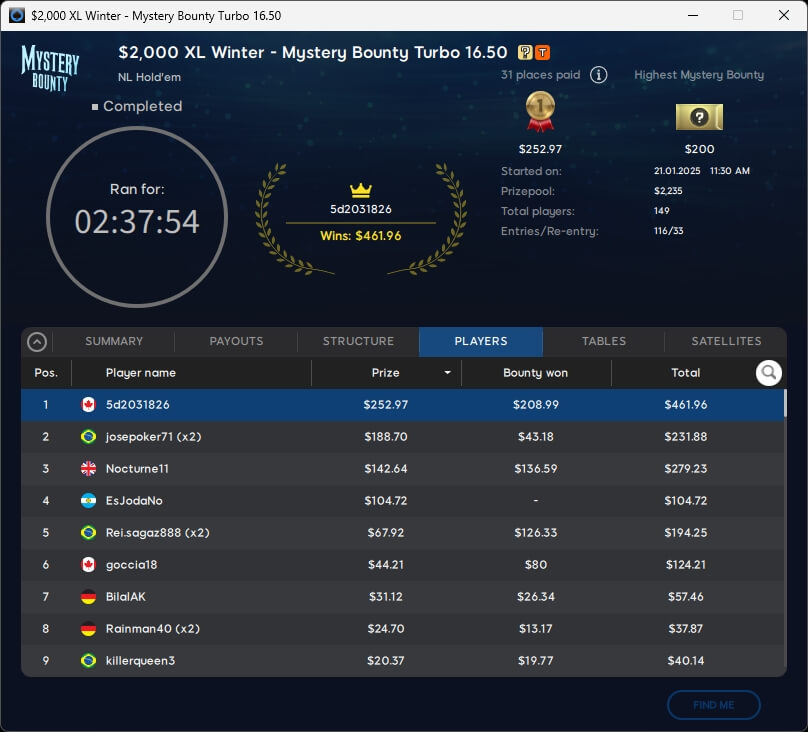
Task: Click the Brazil flag next to killerqueen3
Action: click(89, 660)
